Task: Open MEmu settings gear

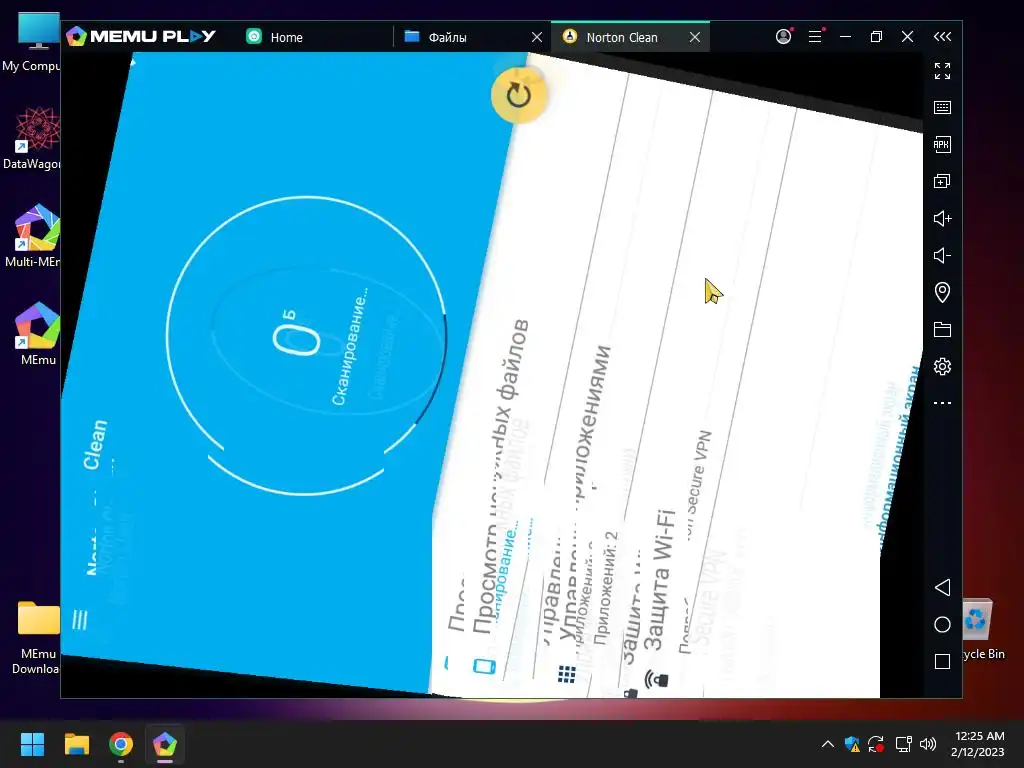Action: tap(942, 366)
